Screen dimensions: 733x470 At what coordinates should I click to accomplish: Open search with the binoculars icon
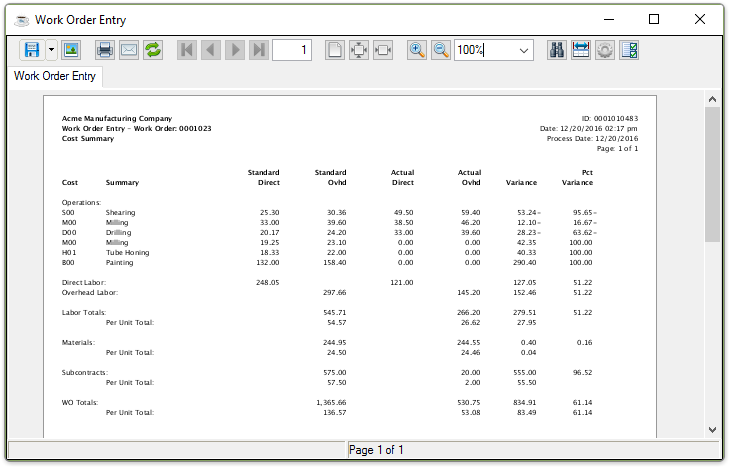[x=557, y=50]
